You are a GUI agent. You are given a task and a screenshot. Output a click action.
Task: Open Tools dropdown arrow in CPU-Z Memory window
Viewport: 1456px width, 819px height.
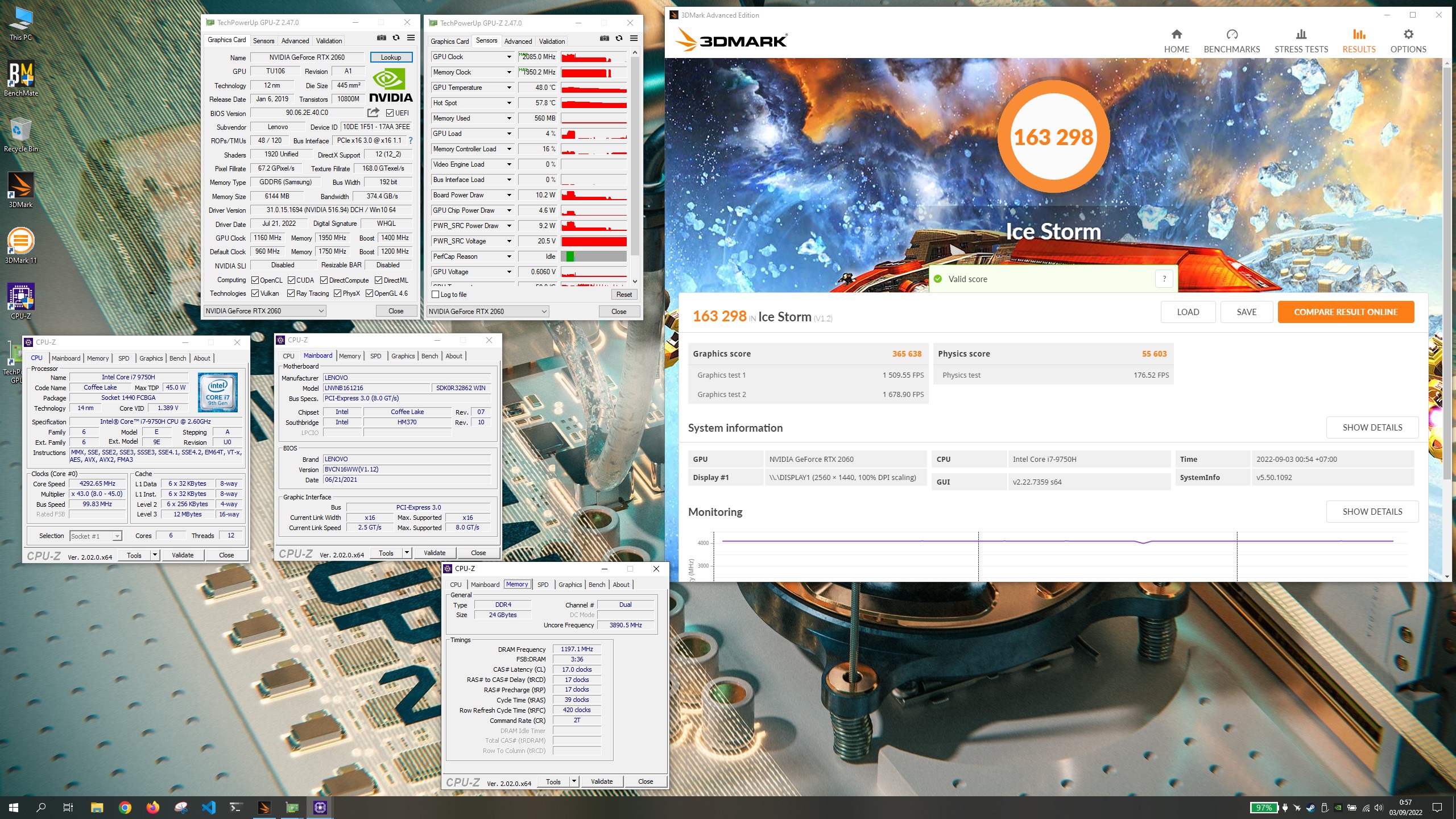pos(574,781)
